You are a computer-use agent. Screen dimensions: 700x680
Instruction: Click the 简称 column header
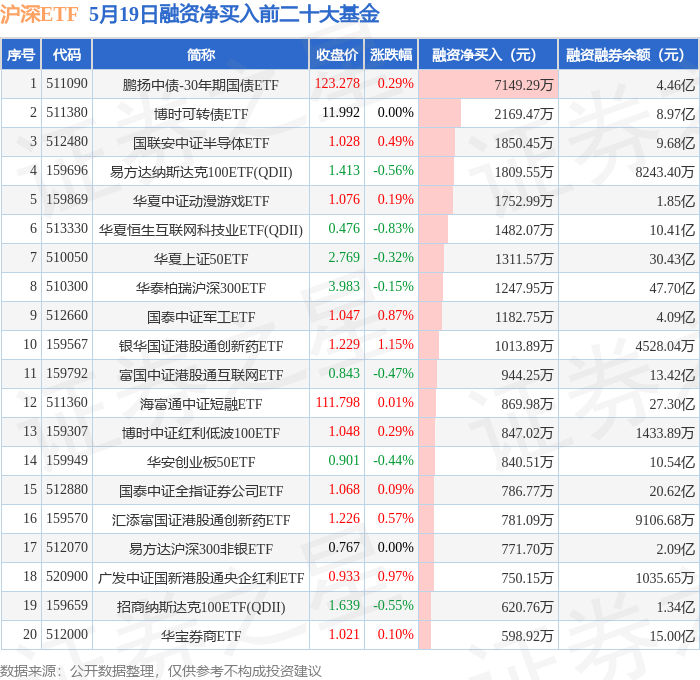tap(200, 54)
